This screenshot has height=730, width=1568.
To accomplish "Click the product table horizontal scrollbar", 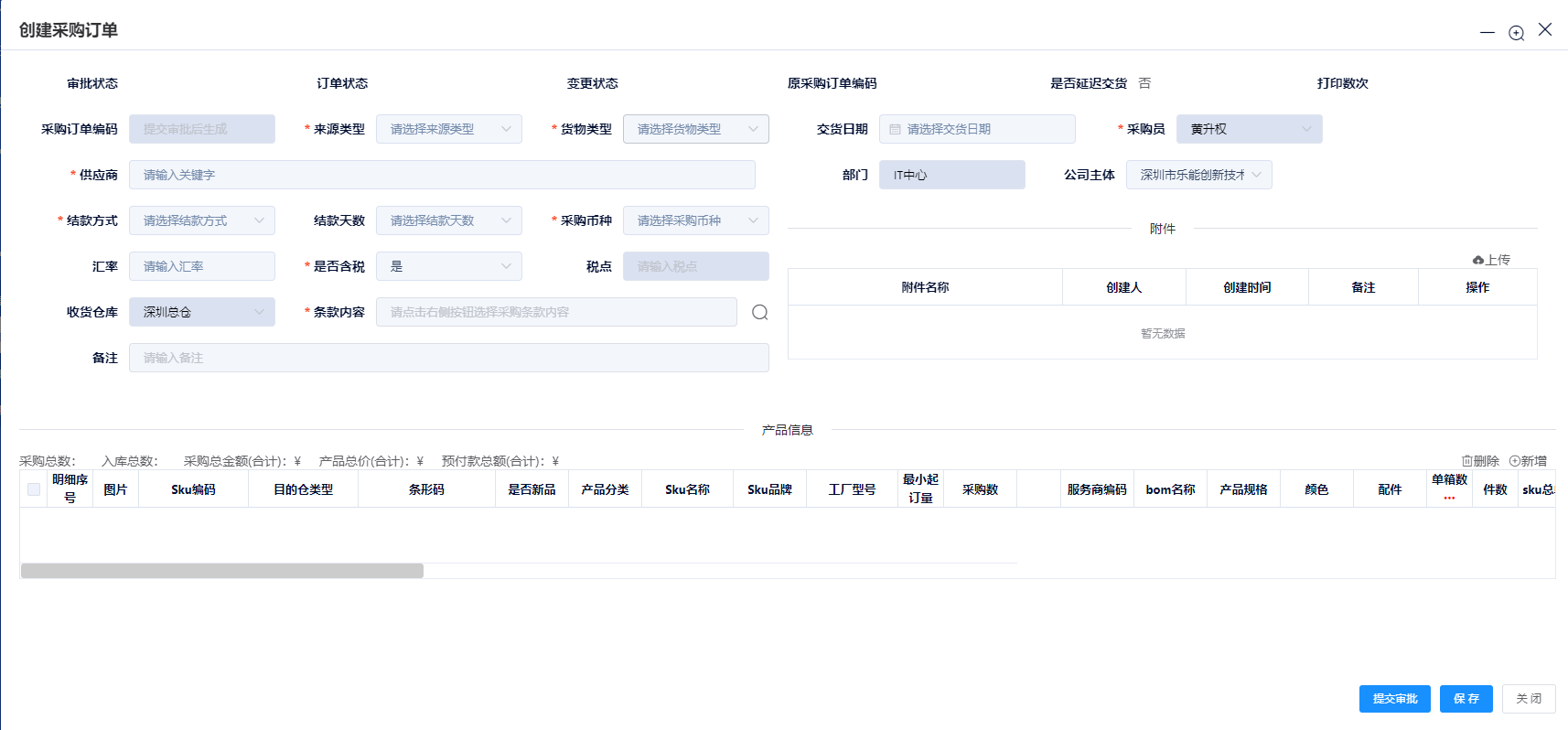I will coord(222,571).
